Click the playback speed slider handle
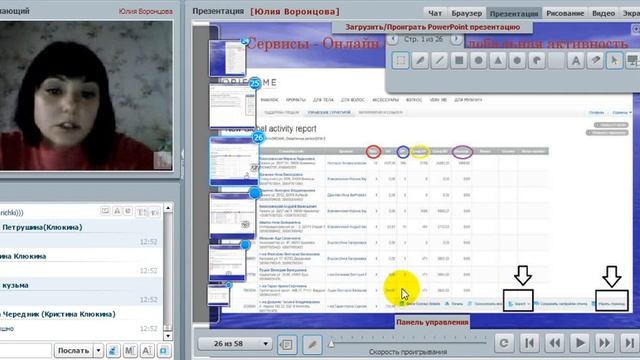 (x=331, y=344)
